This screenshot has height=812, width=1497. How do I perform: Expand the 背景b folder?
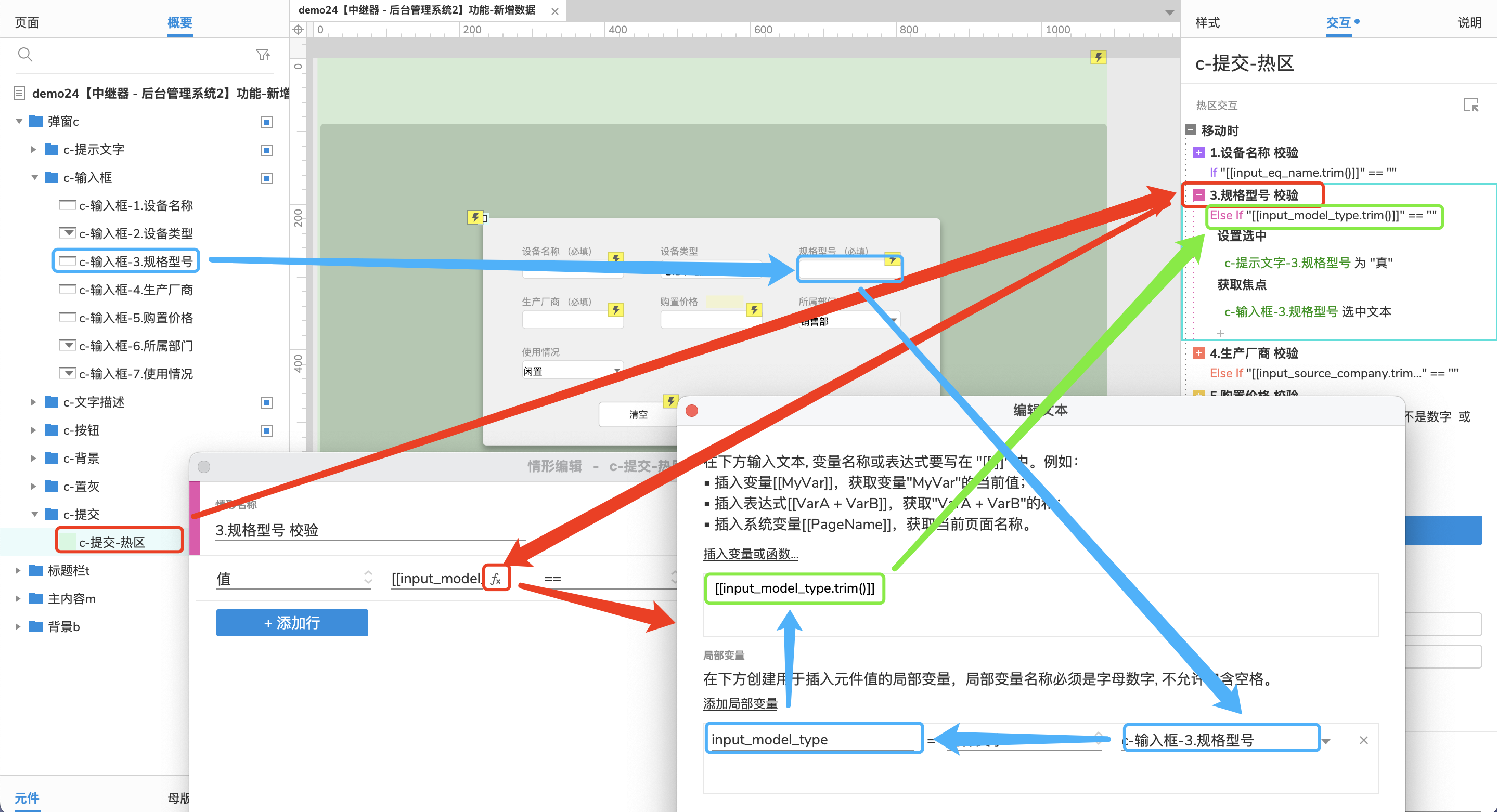(x=18, y=626)
